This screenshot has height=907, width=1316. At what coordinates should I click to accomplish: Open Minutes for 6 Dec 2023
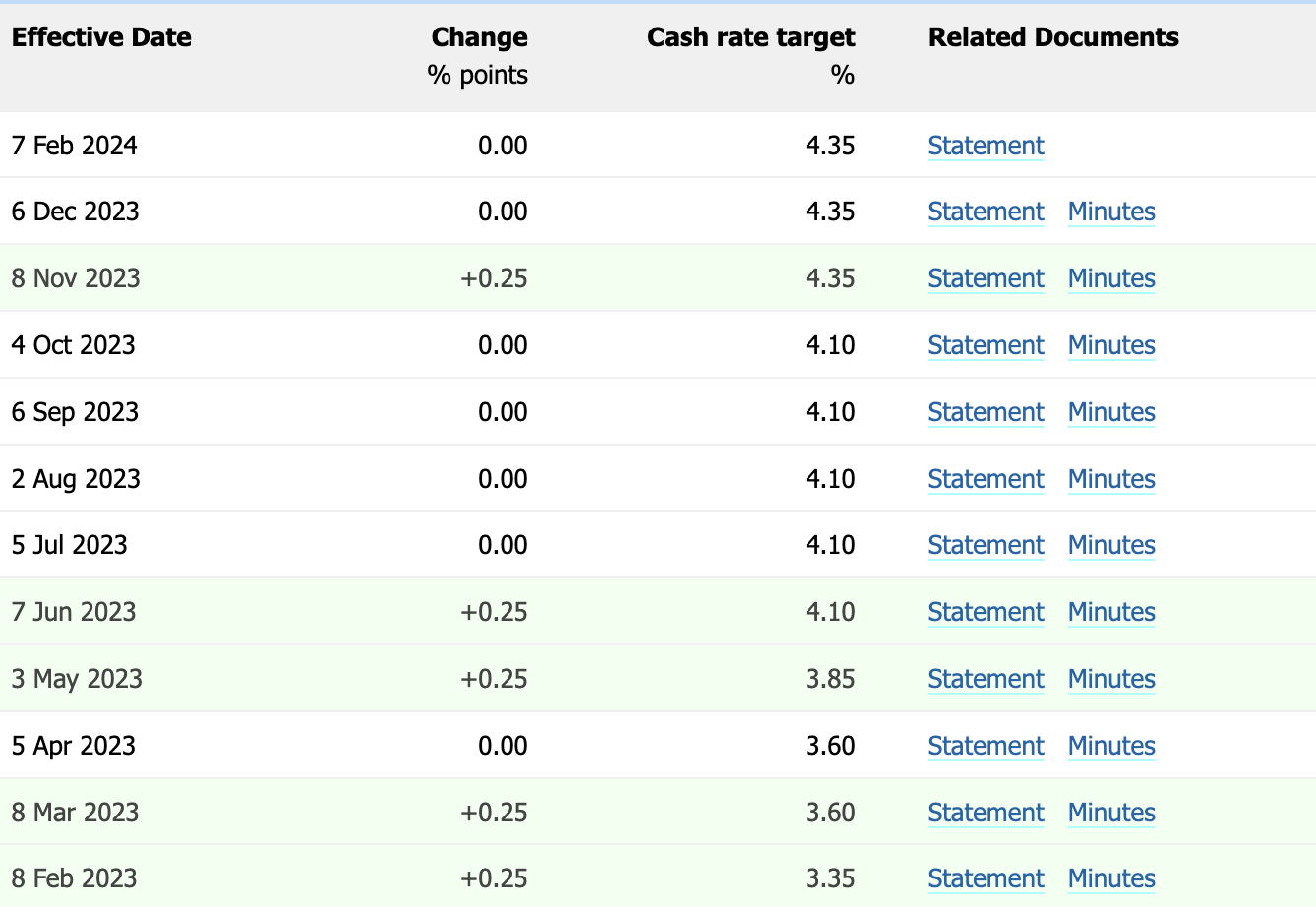click(1111, 212)
